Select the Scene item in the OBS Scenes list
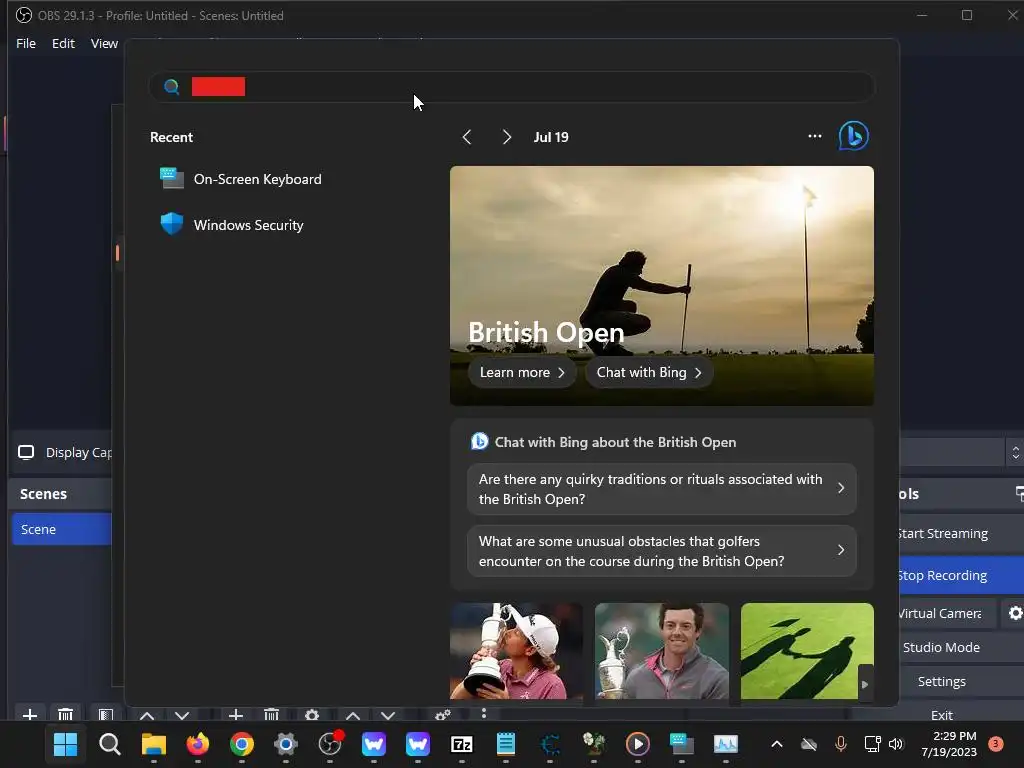Viewport: 1024px width, 768px height. pyautogui.click(x=61, y=529)
